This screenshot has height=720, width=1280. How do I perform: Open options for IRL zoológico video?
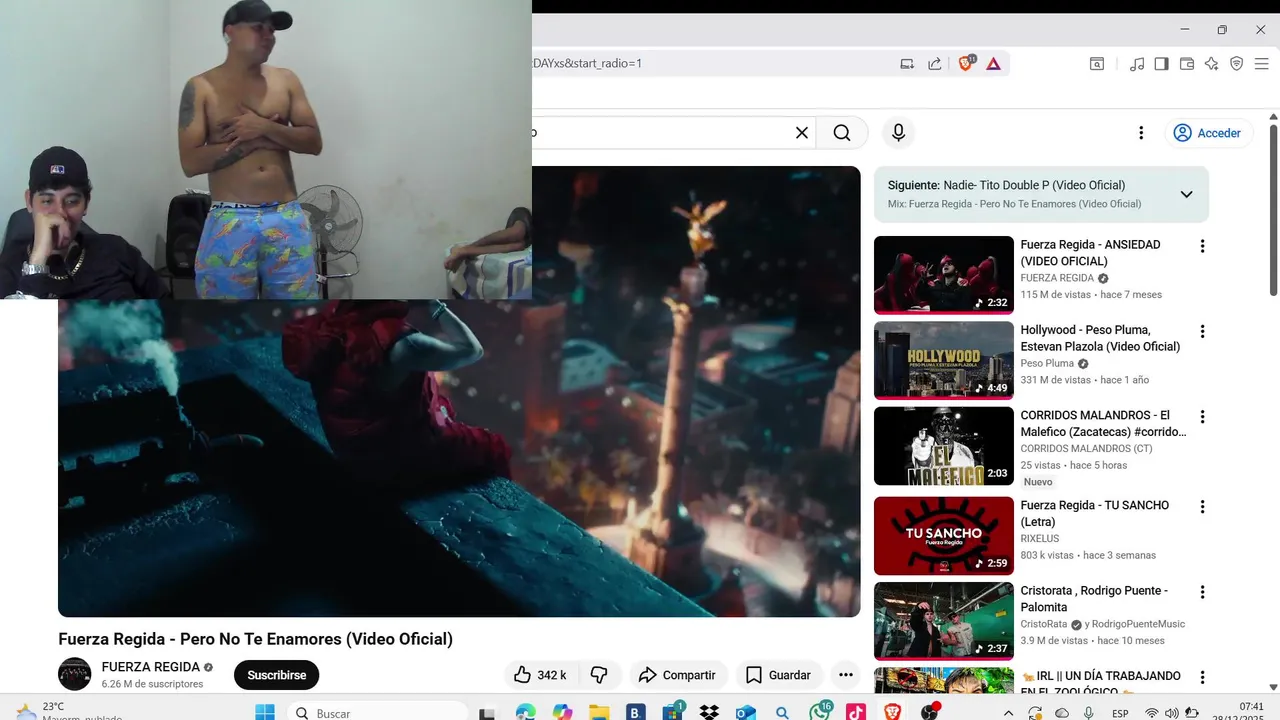click(1202, 677)
